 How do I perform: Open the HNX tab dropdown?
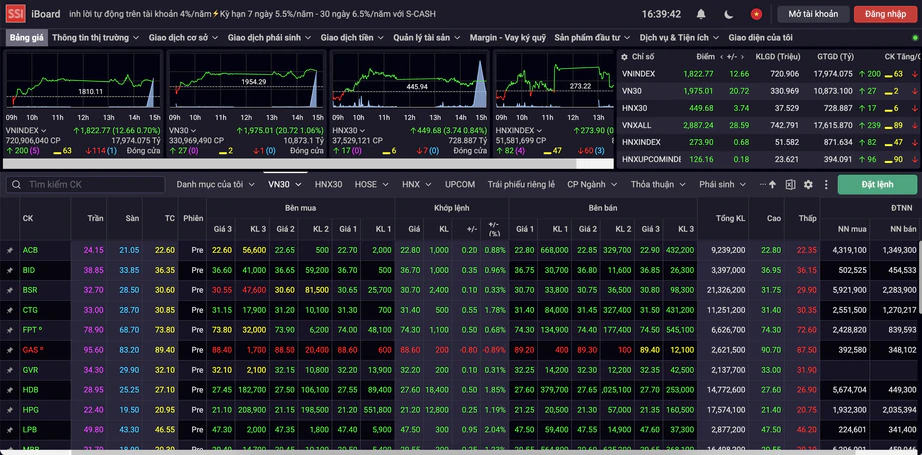click(416, 185)
